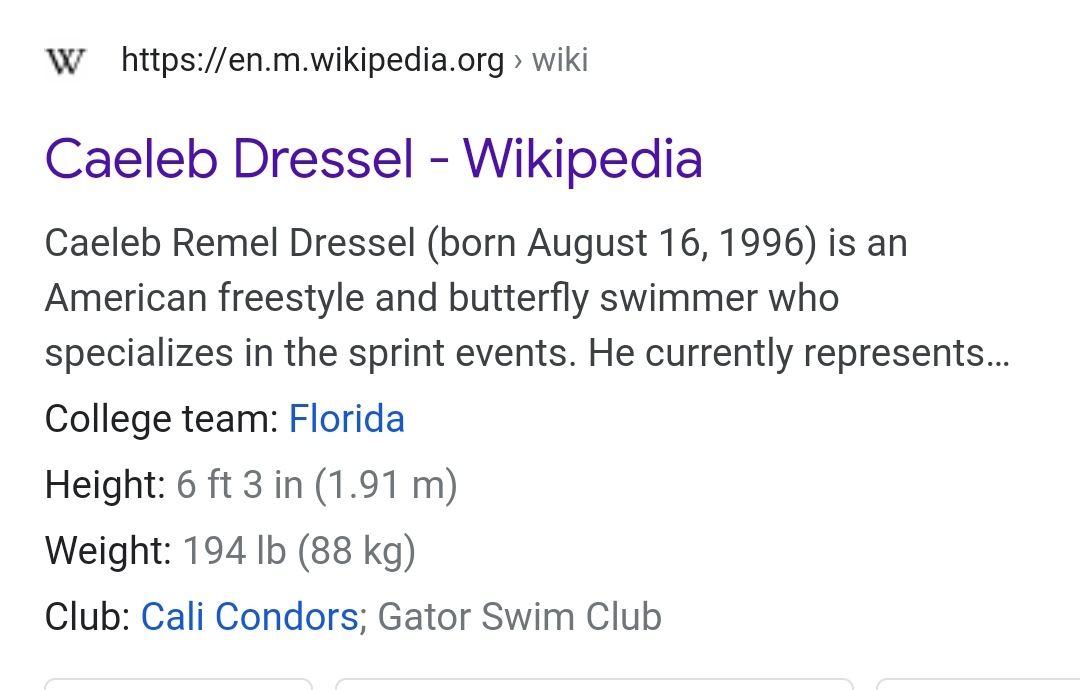1080x690 pixels.
Task: Click the "Club:" label
Action: tap(87, 616)
